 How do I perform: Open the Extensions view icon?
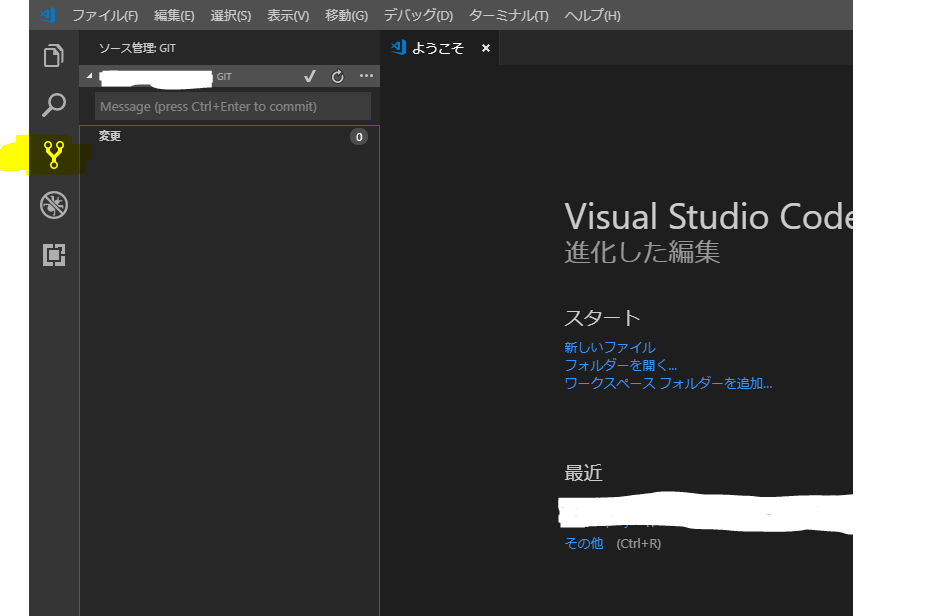[54, 255]
